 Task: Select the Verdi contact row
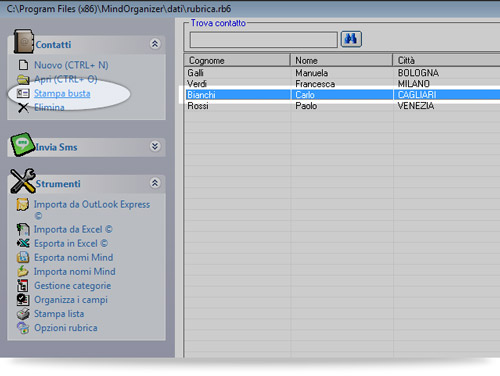[342, 84]
